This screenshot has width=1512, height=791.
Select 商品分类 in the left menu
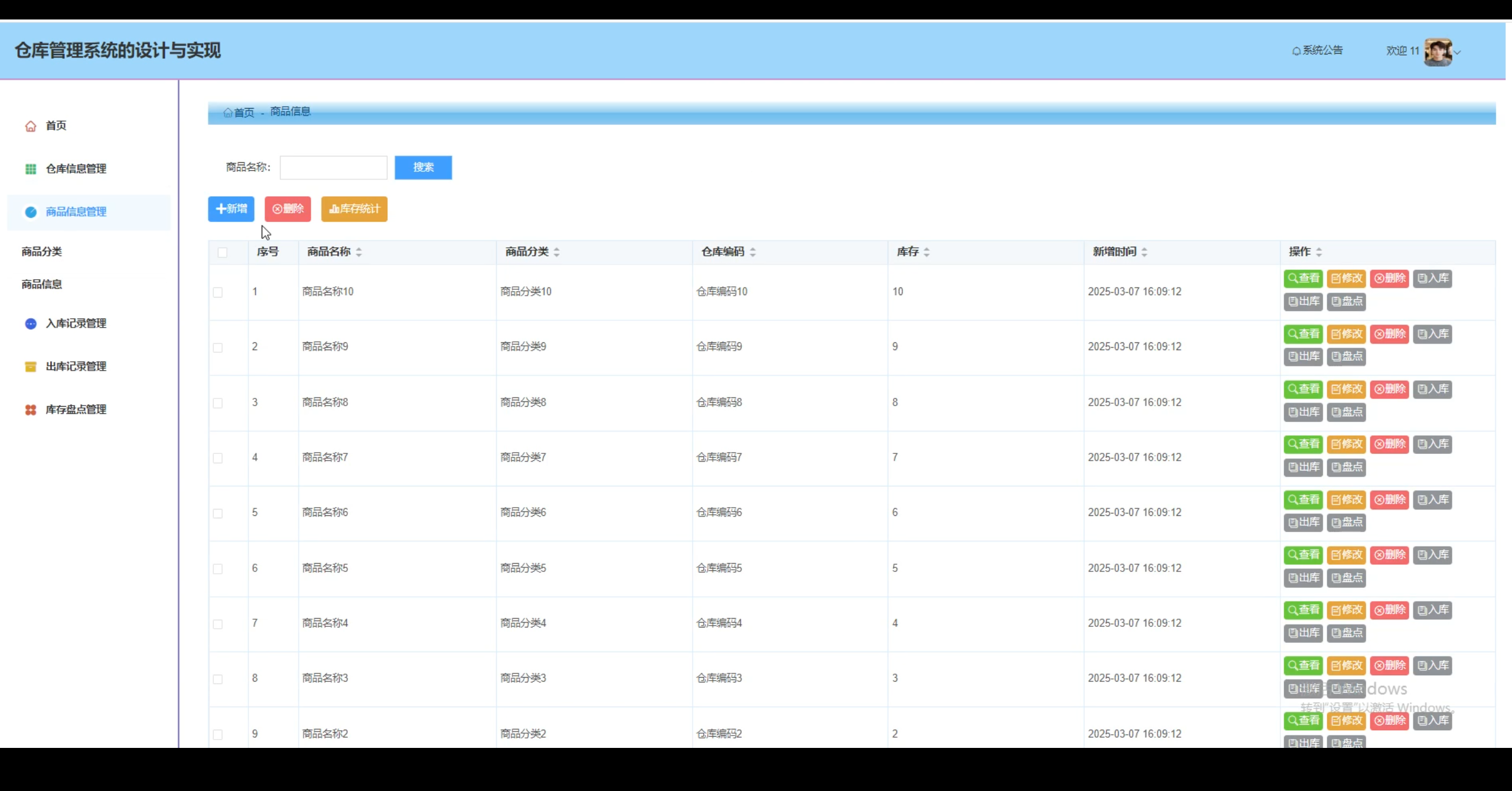(41, 251)
